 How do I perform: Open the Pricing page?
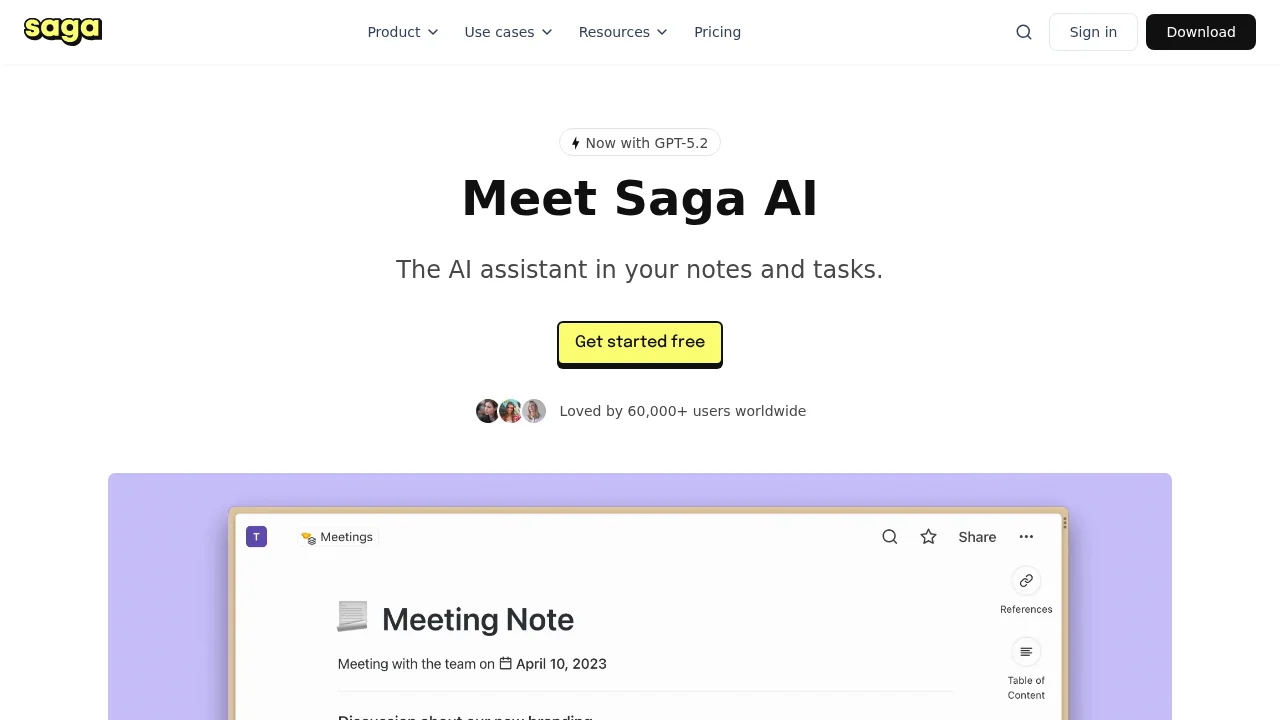[x=717, y=32]
